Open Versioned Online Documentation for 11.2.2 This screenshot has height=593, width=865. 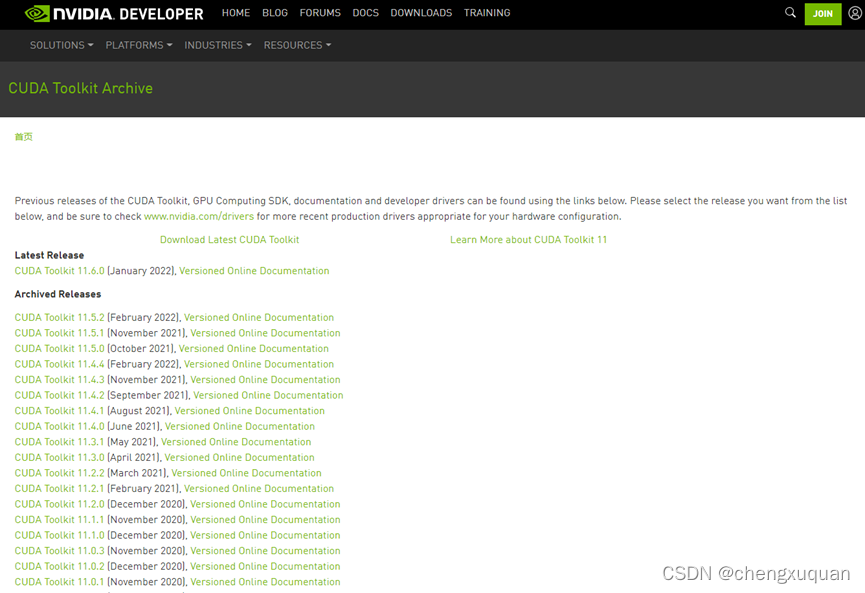pos(246,473)
